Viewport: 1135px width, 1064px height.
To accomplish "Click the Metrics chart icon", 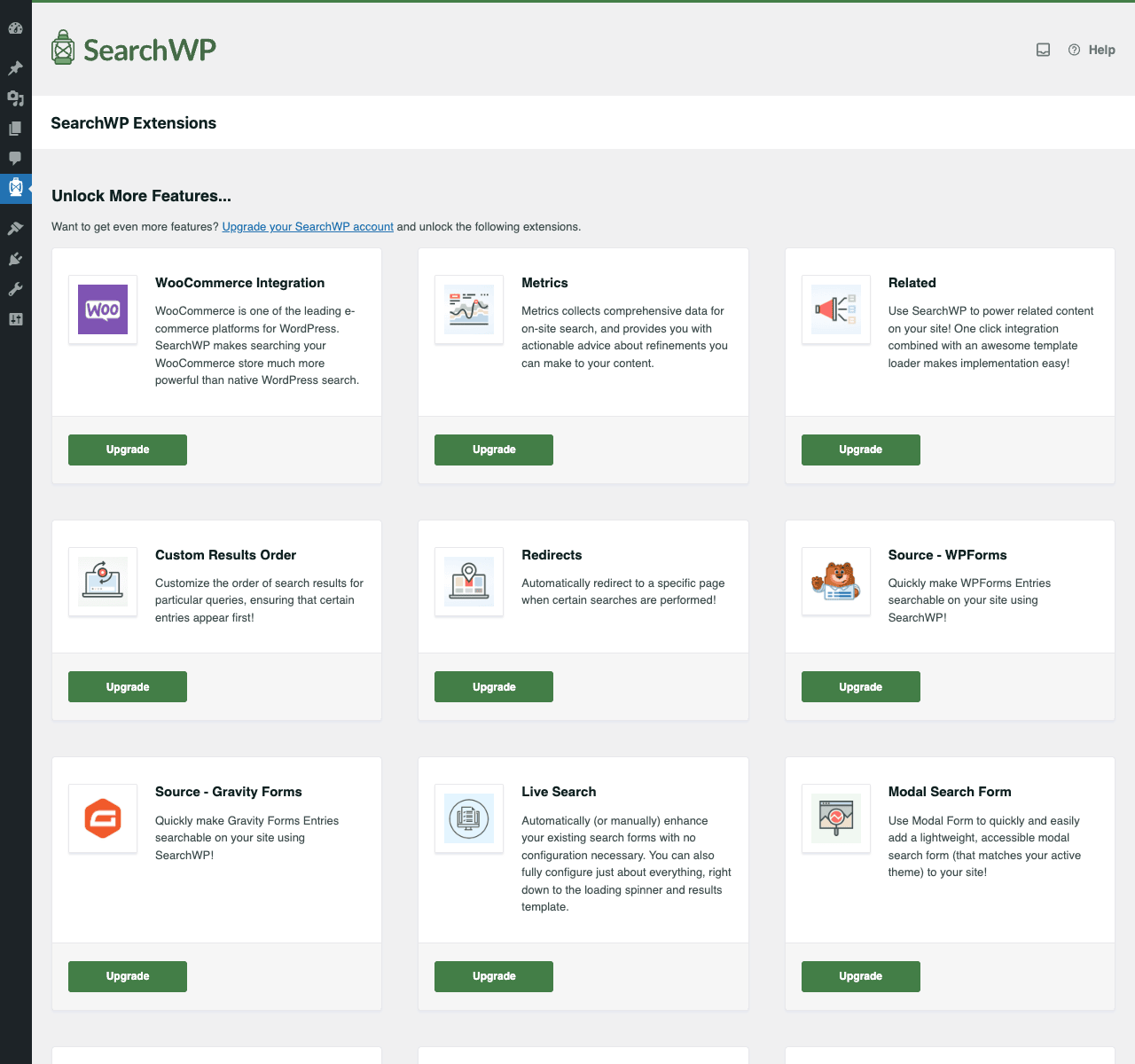I will pyautogui.click(x=469, y=309).
